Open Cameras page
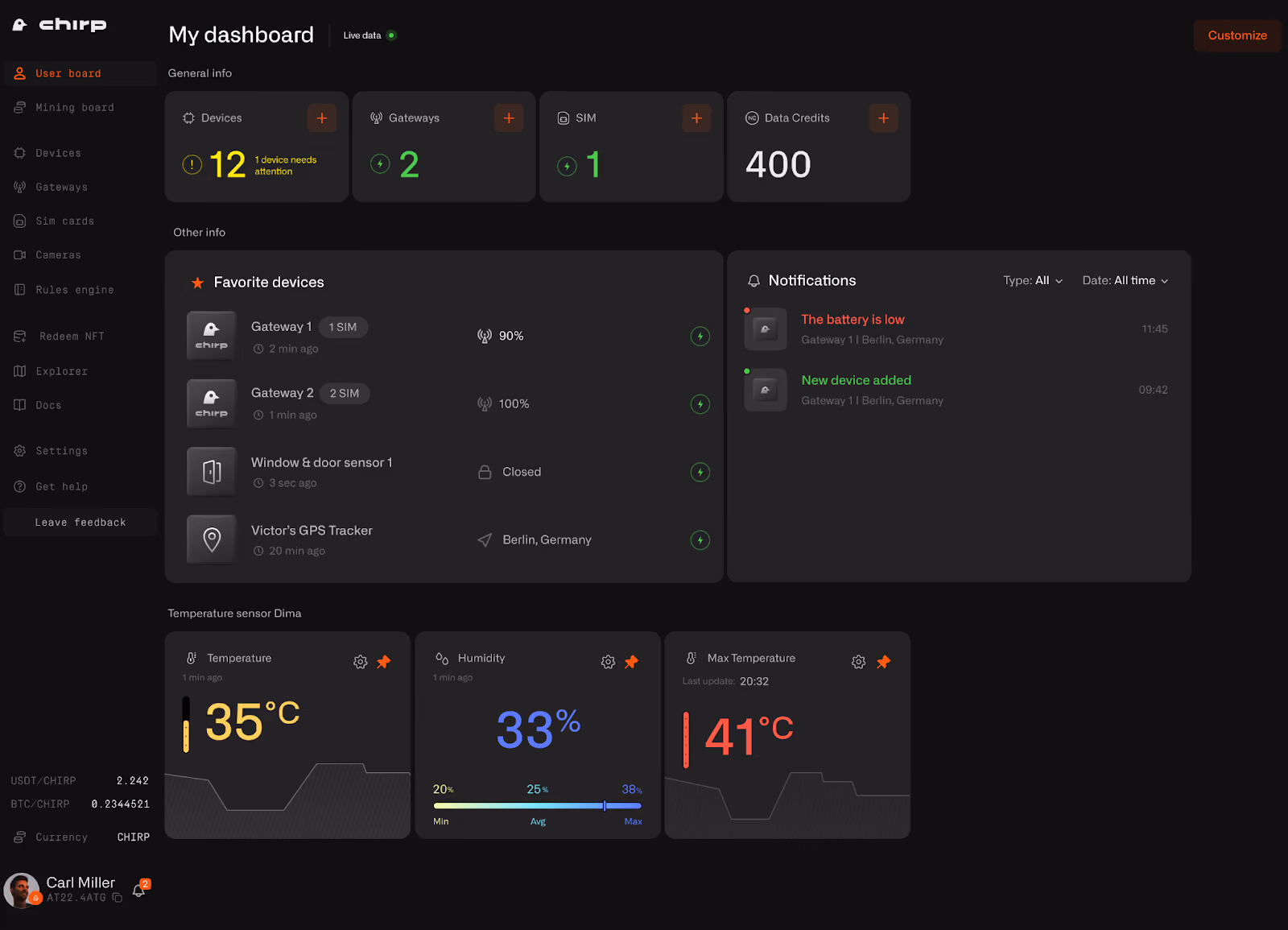This screenshot has height=930, width=1288. (x=80, y=255)
